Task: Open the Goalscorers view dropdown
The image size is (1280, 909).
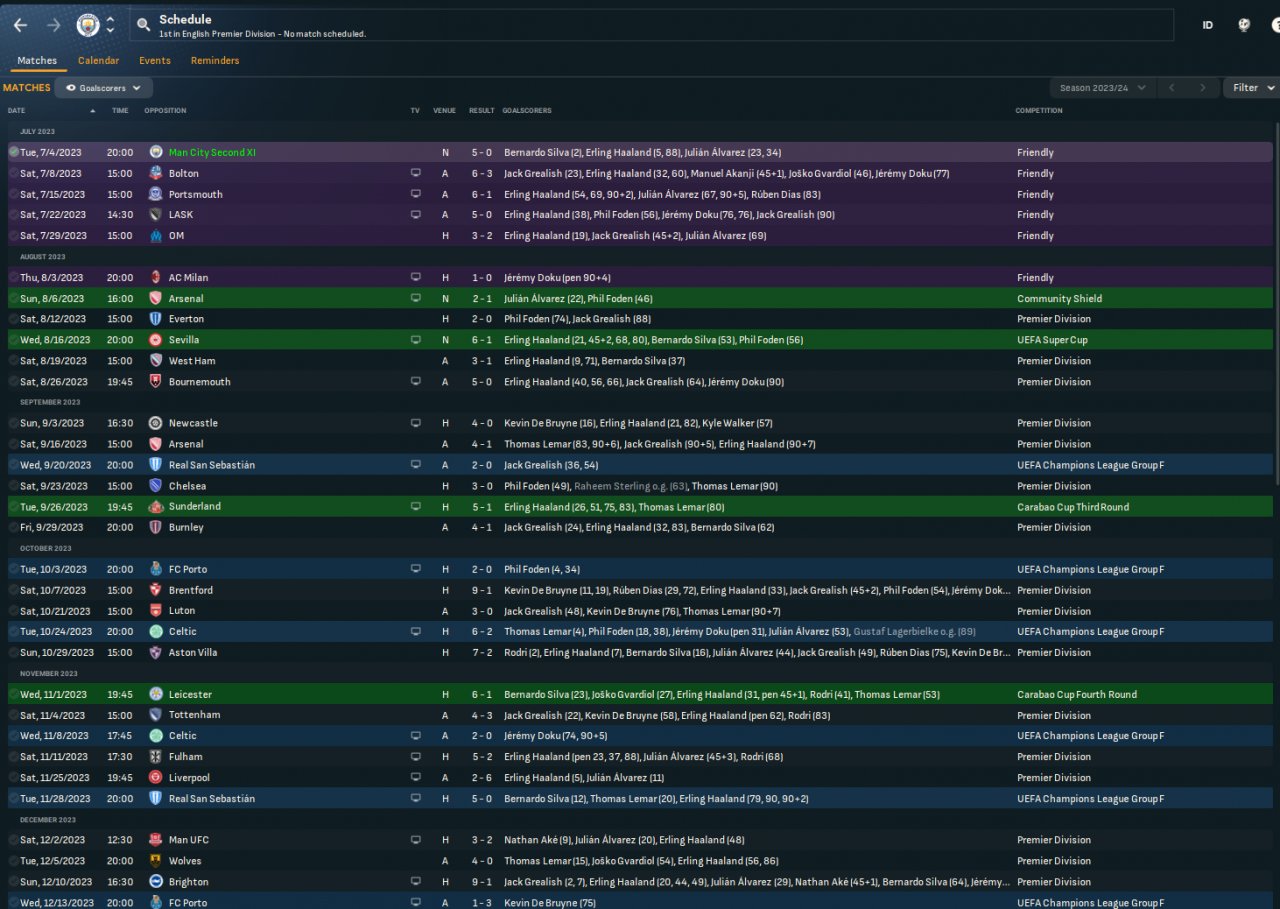Action: coord(103,88)
